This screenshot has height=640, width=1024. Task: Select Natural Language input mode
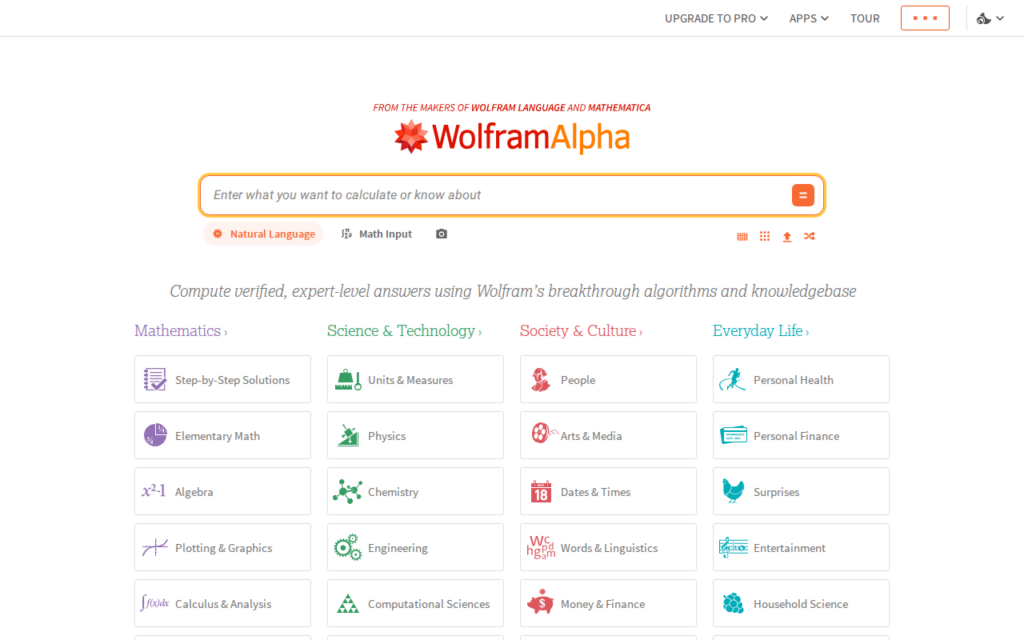tap(263, 234)
